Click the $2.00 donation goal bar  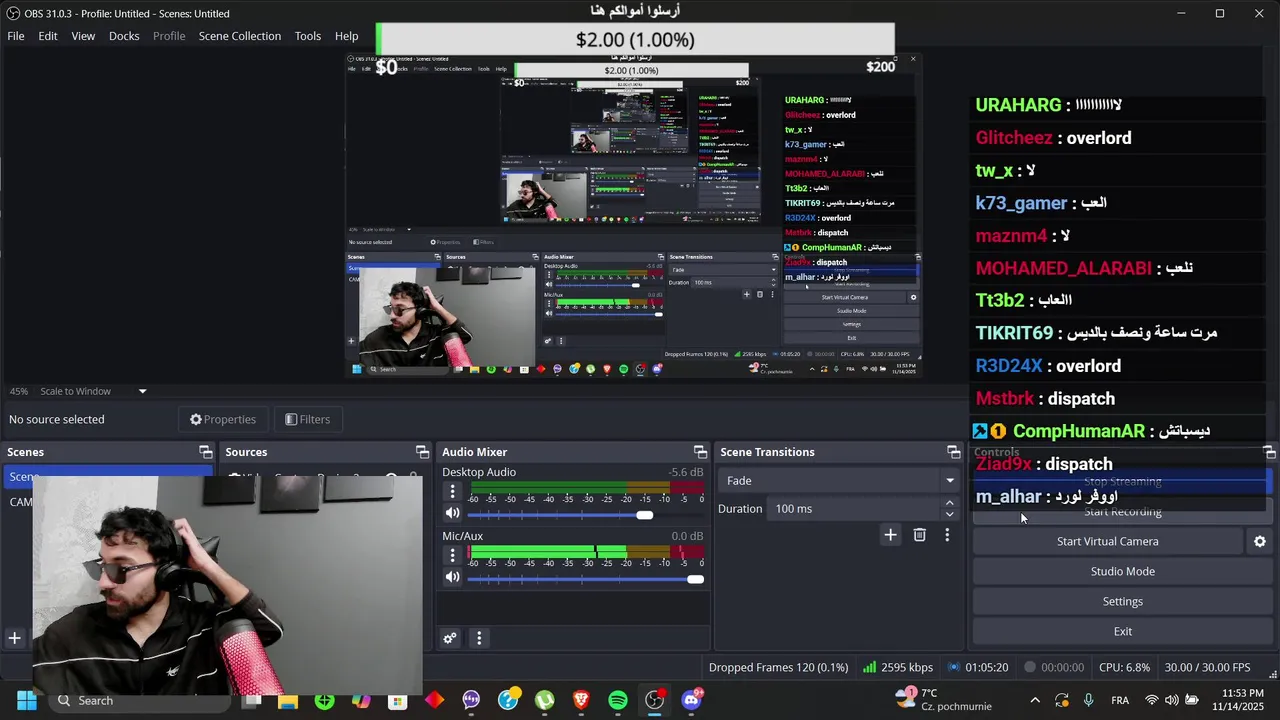tap(635, 39)
